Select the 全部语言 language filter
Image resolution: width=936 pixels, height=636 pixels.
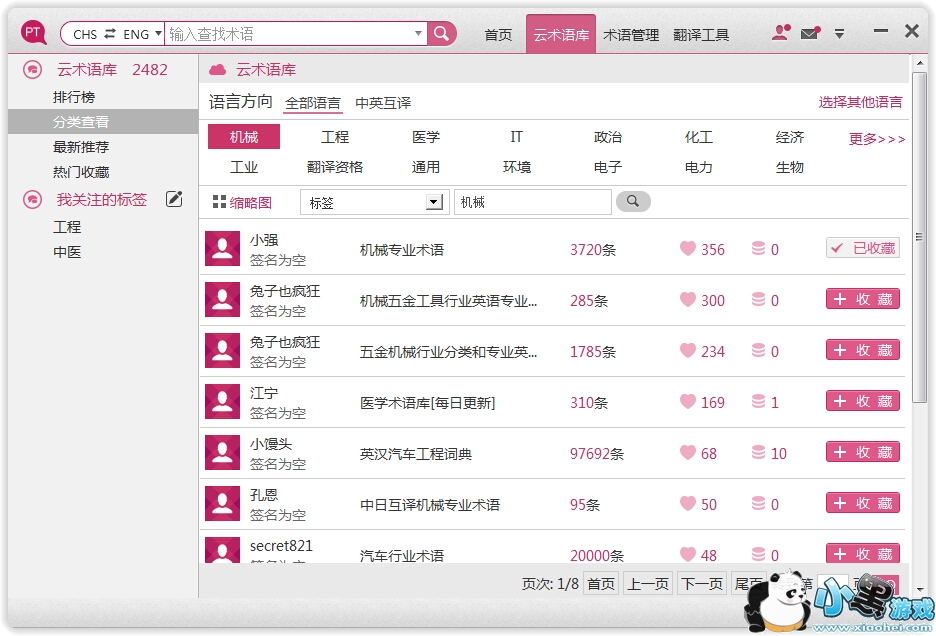(312, 103)
